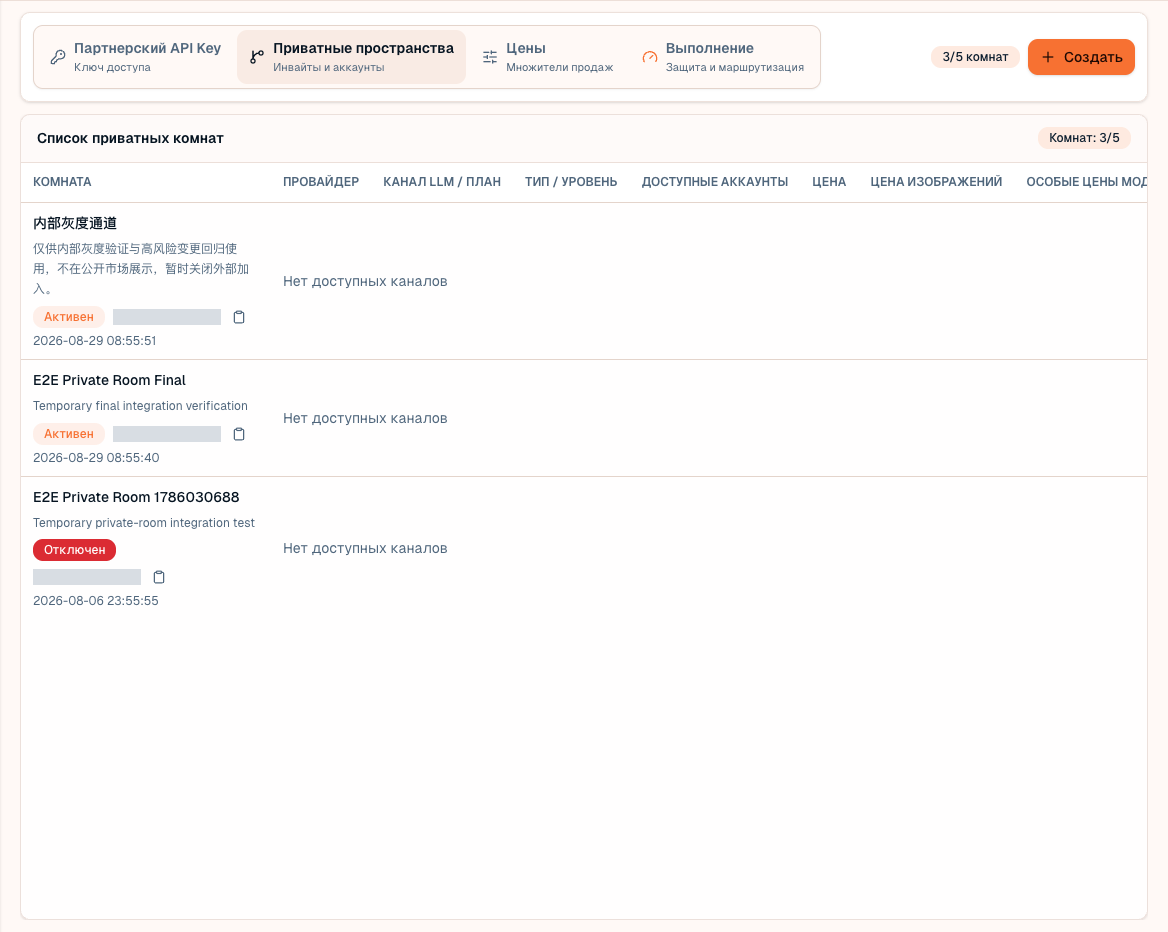Open the Партнерский API Key tab
The width and height of the screenshot is (1168, 932).
(136, 57)
